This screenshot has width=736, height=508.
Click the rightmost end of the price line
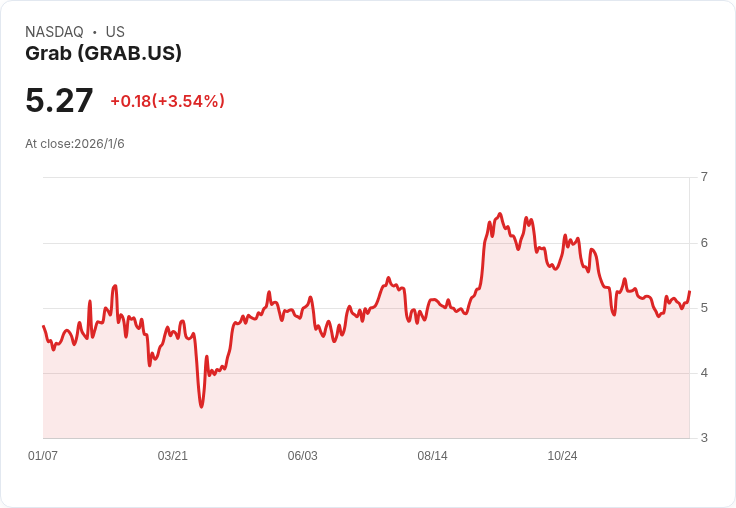(690, 291)
